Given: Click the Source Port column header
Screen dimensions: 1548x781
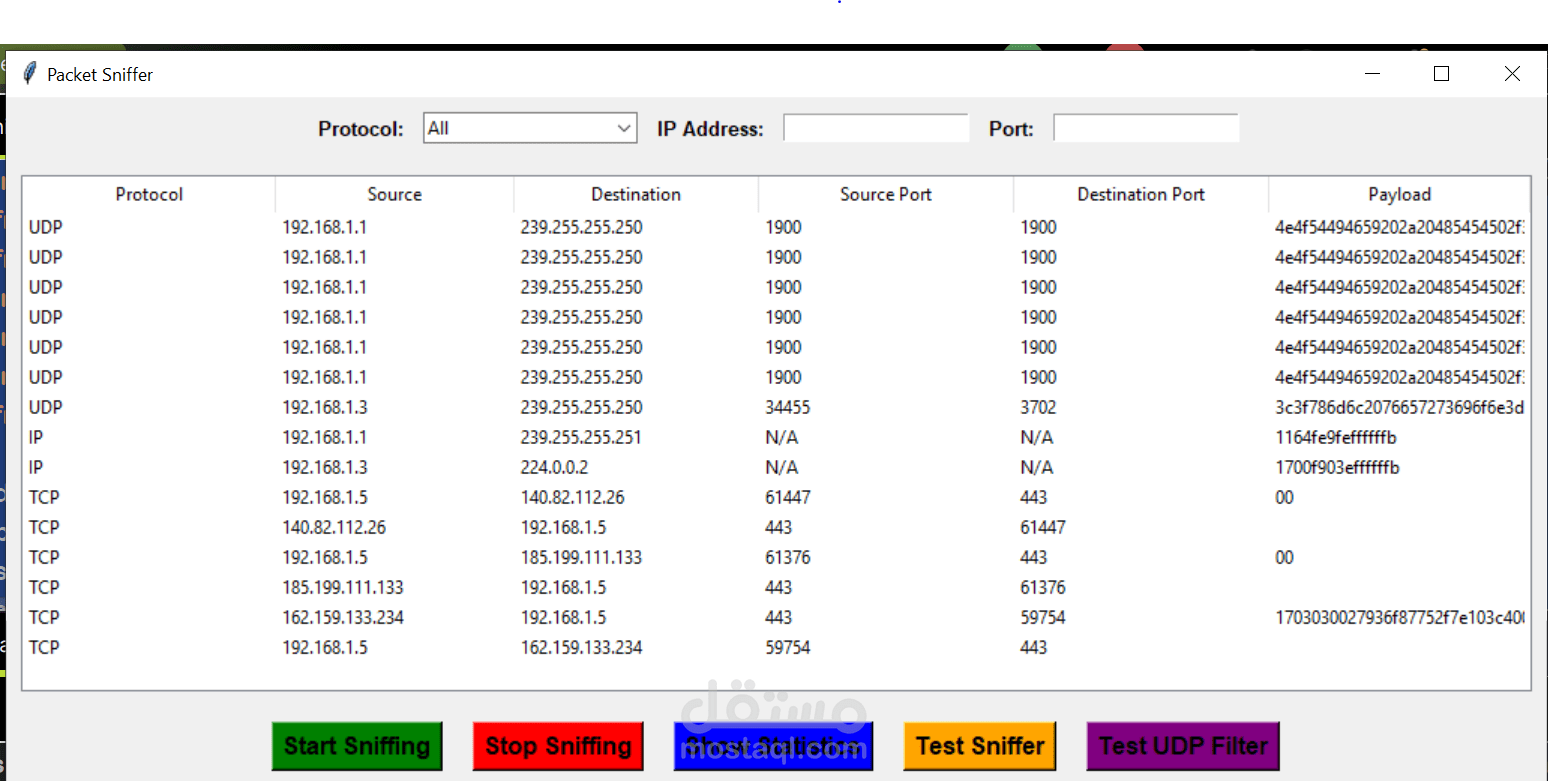Looking at the screenshot, I should click(886, 194).
